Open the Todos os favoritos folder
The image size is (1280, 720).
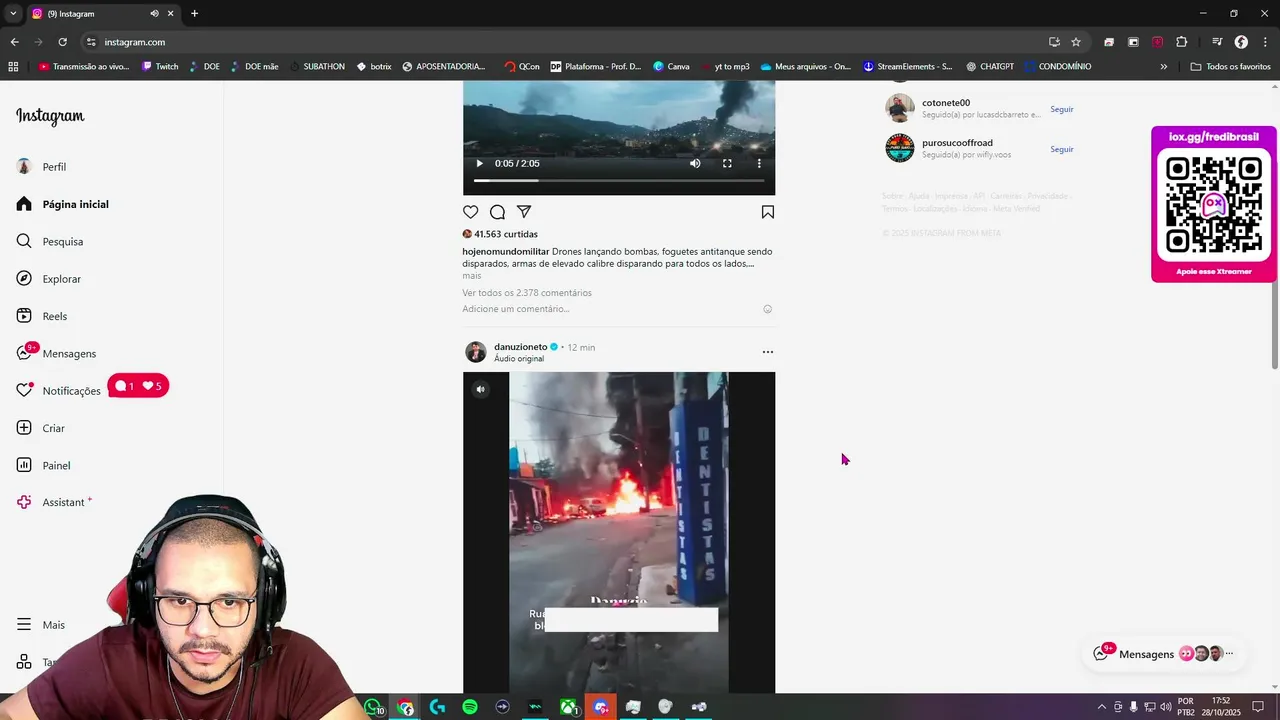pyautogui.click(x=1230, y=67)
